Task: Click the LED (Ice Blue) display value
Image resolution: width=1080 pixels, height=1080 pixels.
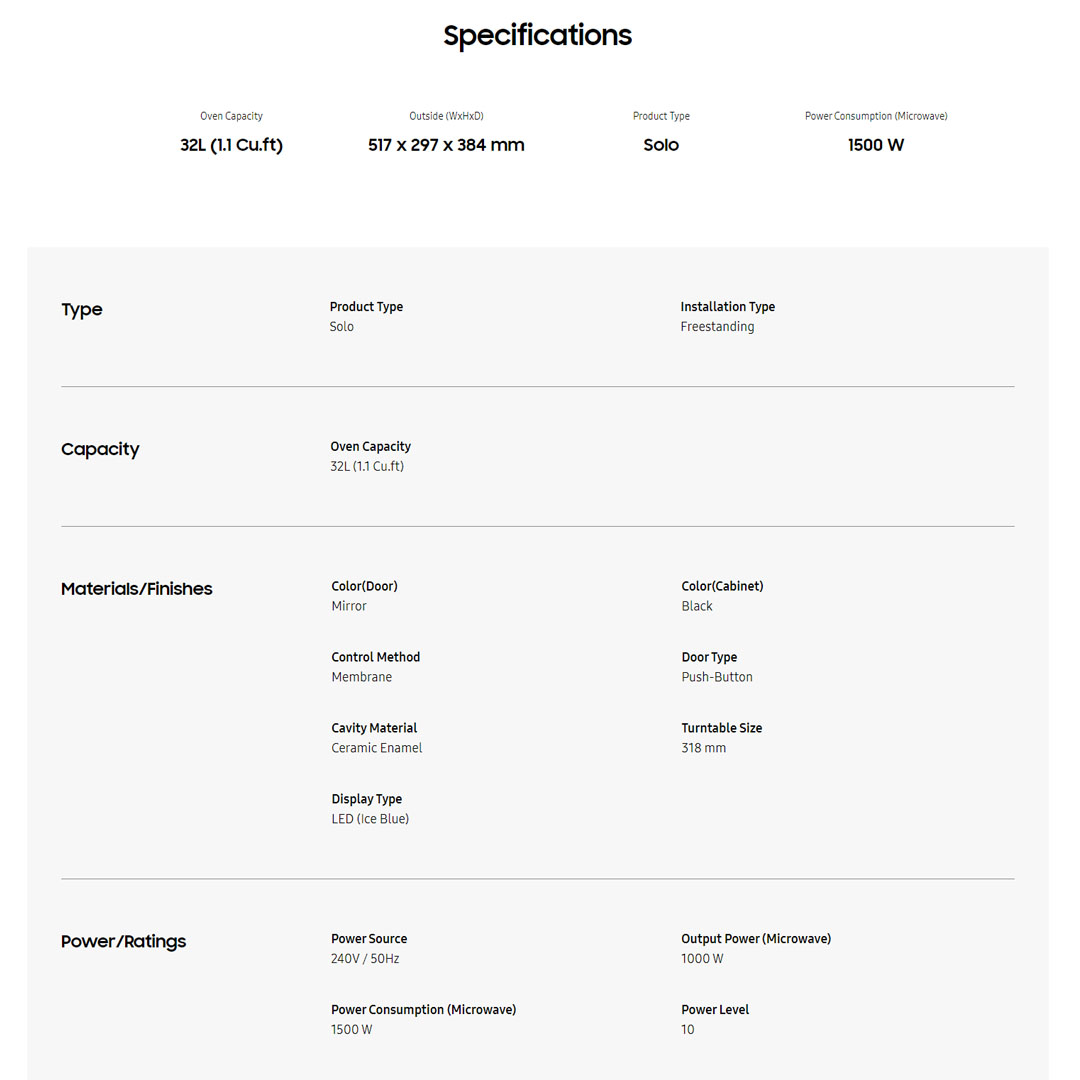Action: [x=370, y=819]
